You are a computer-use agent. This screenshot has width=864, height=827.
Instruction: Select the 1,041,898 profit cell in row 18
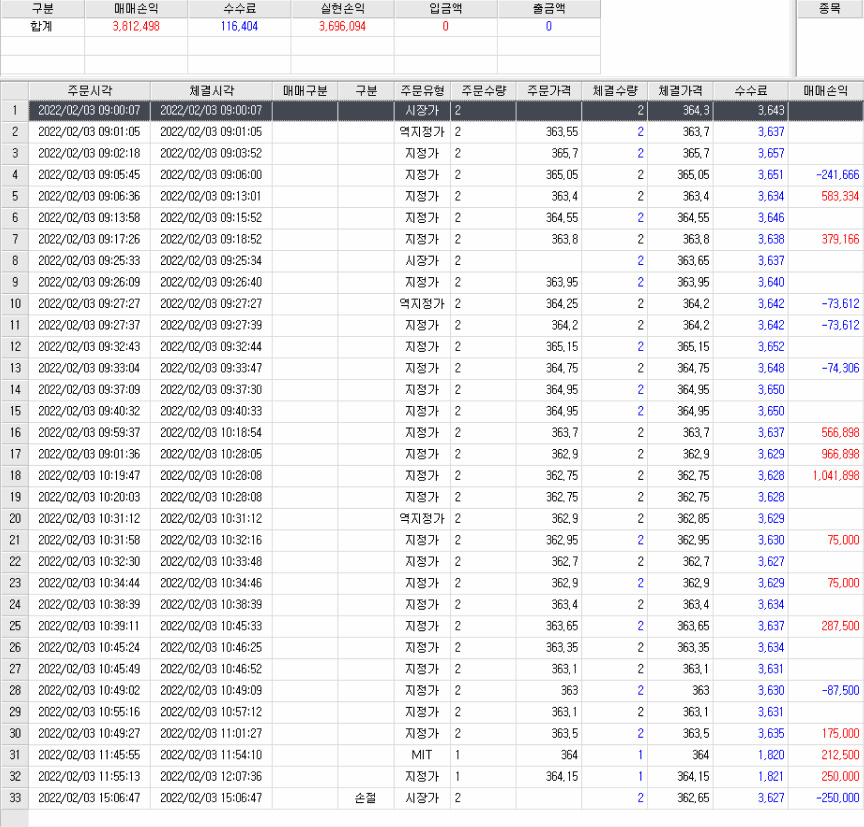pyautogui.click(x=825, y=476)
